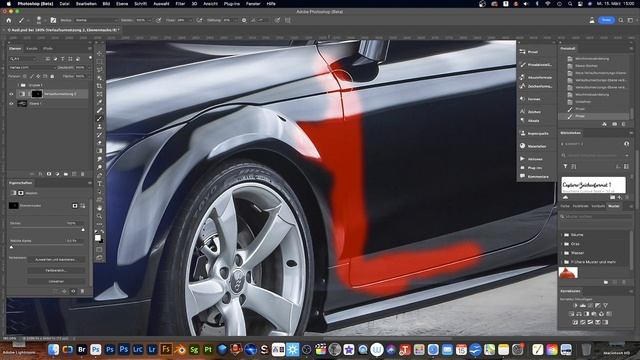
Task: Select the Hand tool
Action: (x=100, y=208)
